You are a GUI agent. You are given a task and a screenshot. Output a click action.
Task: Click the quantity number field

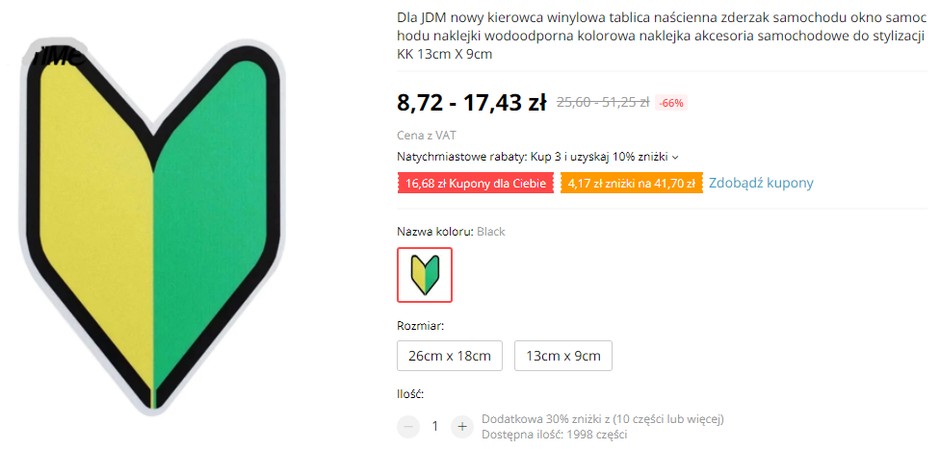coord(435,426)
